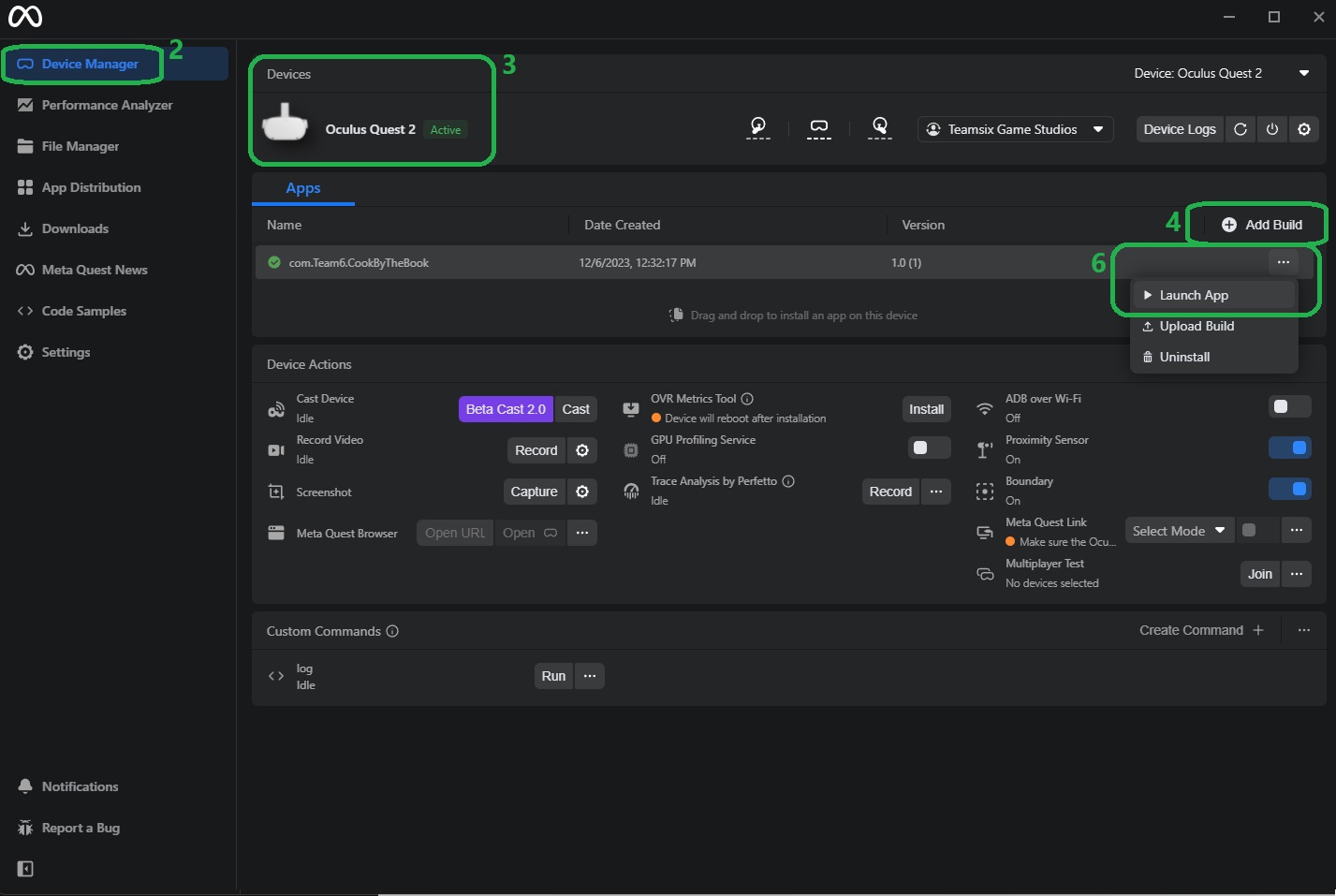
Task: Switch to the Apps tab
Action: (302, 188)
